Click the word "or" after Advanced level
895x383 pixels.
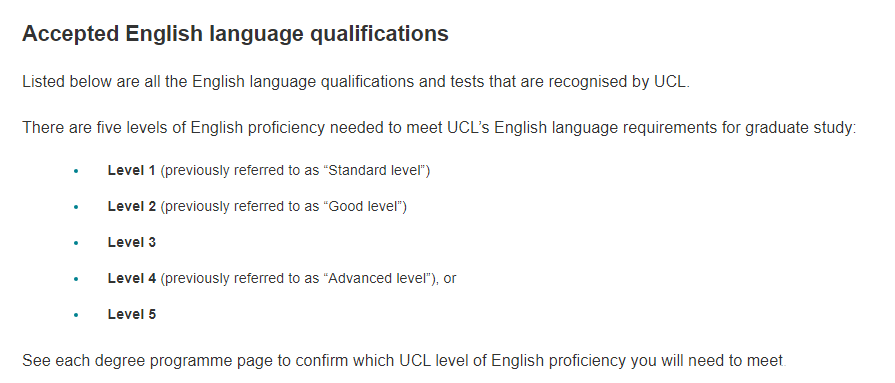click(450, 279)
